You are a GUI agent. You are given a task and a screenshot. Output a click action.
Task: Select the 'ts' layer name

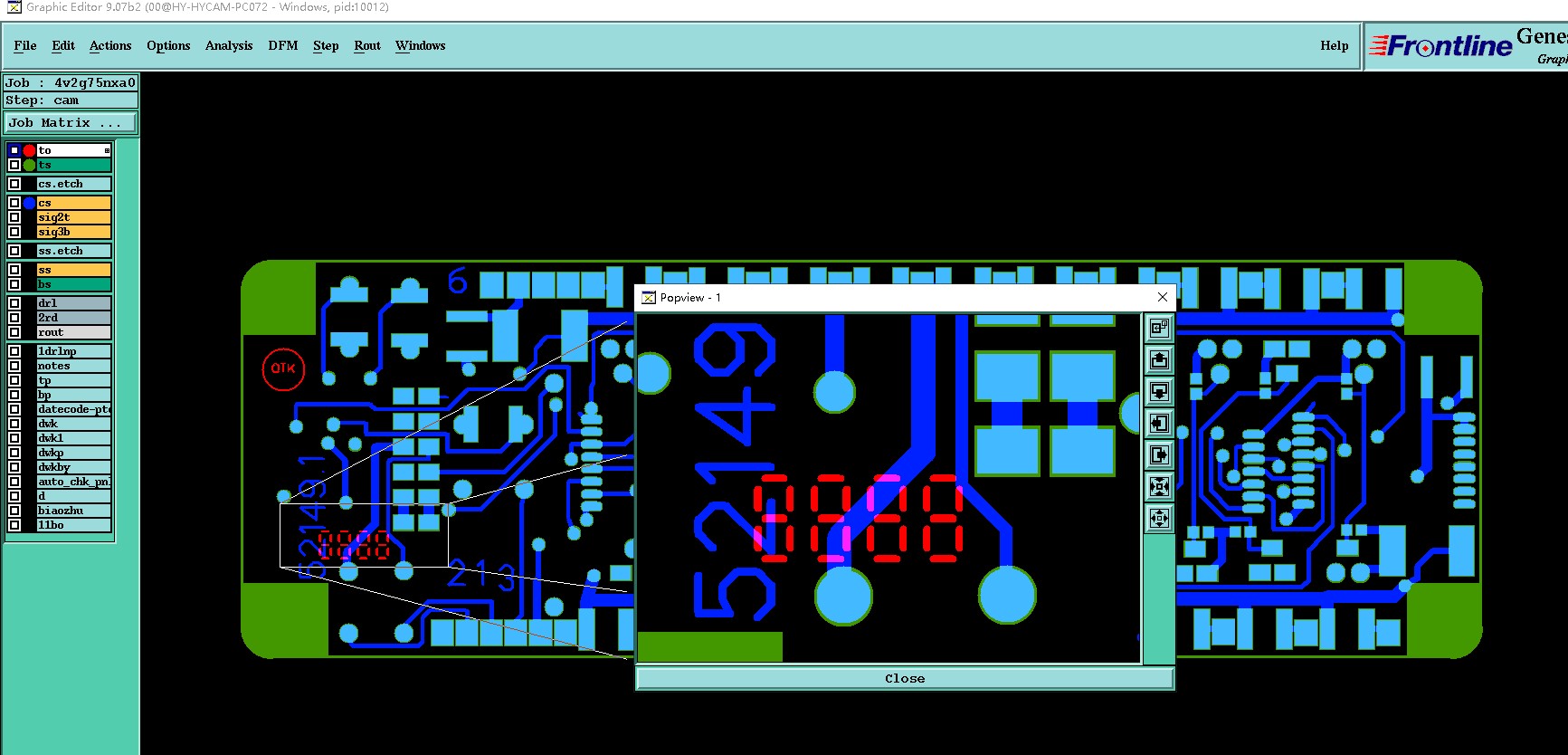pos(73,165)
